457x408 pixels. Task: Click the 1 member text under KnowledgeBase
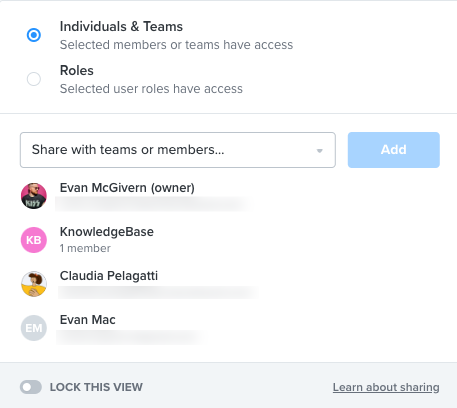click(85, 248)
